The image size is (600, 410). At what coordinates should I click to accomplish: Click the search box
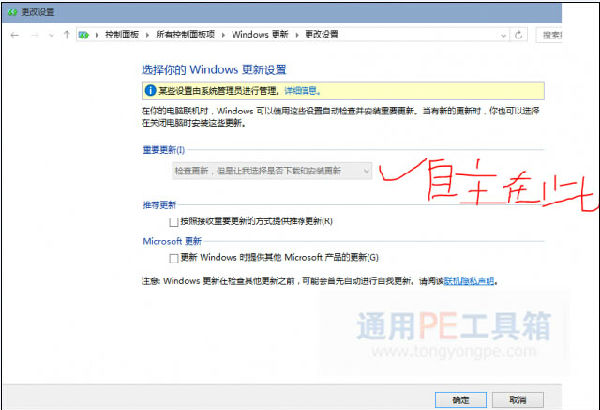[549, 35]
